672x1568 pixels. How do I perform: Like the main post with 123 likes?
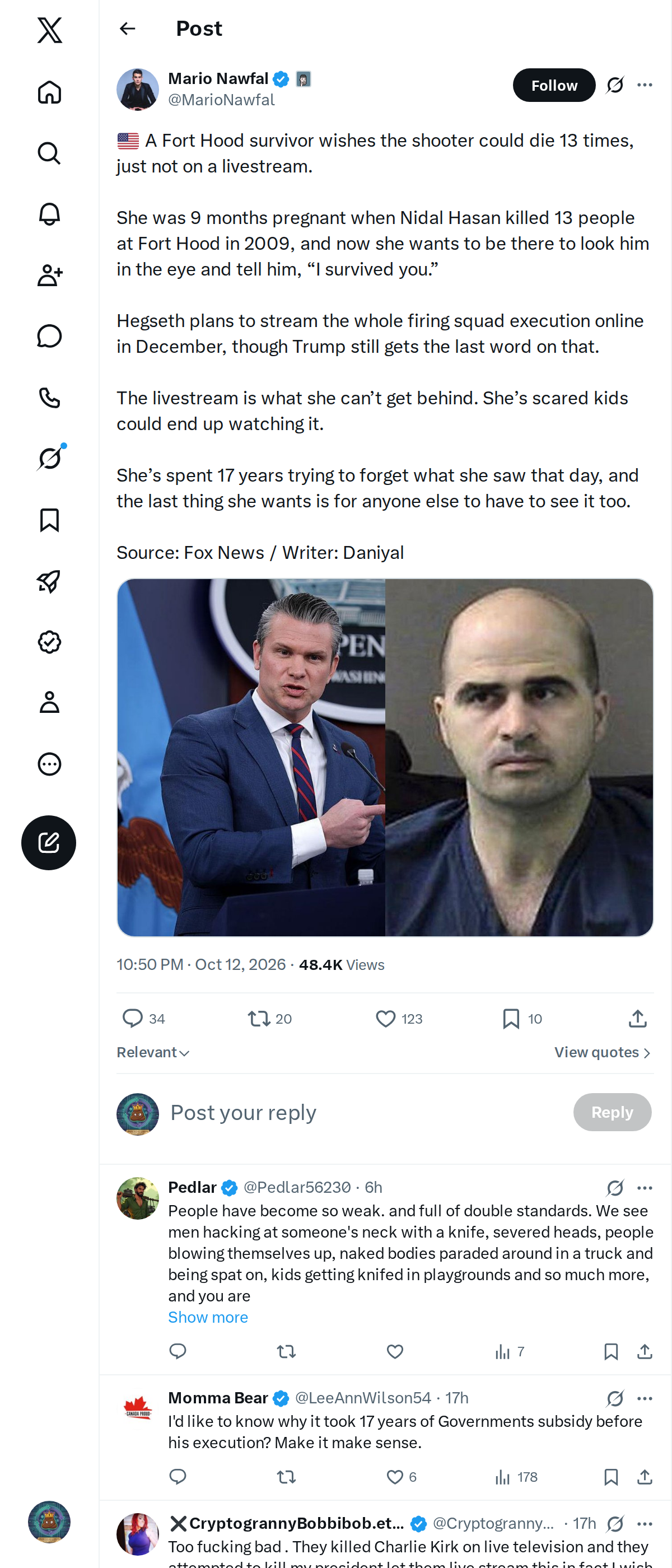(399, 1018)
